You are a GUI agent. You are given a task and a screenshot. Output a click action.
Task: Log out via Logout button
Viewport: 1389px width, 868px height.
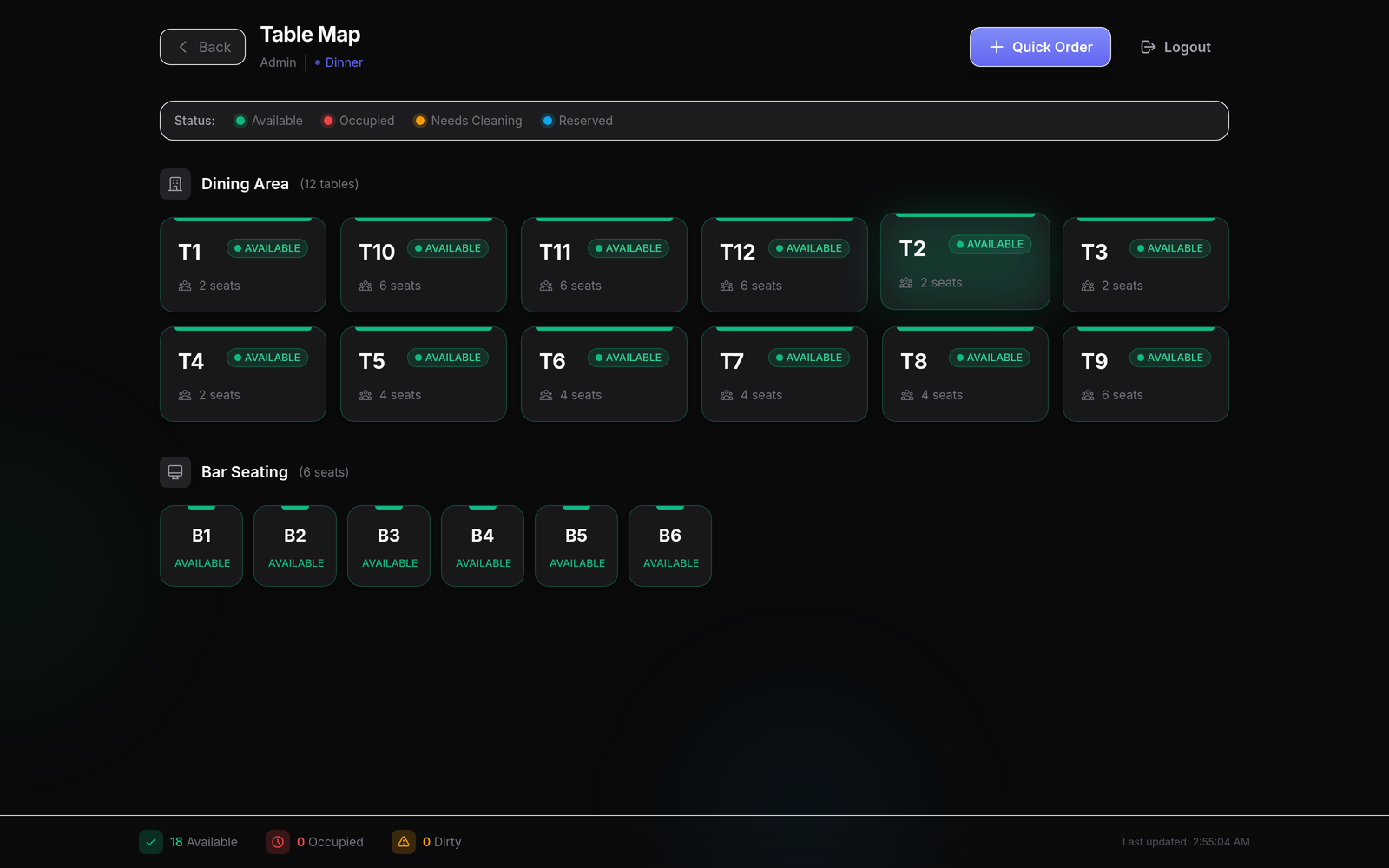[x=1175, y=47]
